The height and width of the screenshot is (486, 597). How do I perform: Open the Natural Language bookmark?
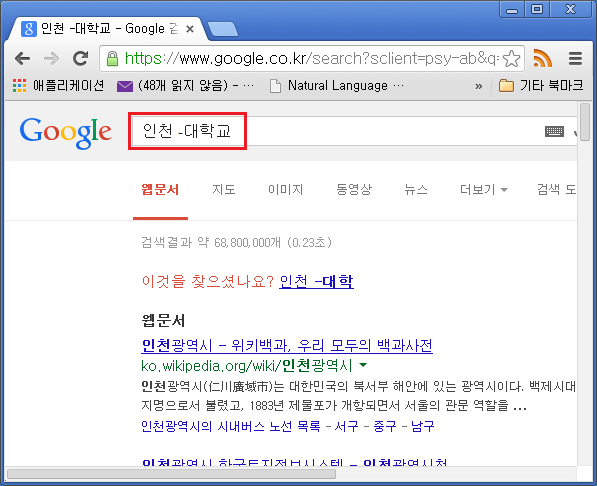click(x=337, y=86)
